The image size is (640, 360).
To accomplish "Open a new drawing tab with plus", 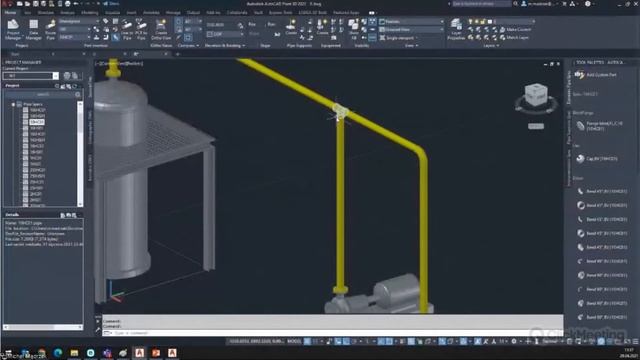I will coord(178,54).
